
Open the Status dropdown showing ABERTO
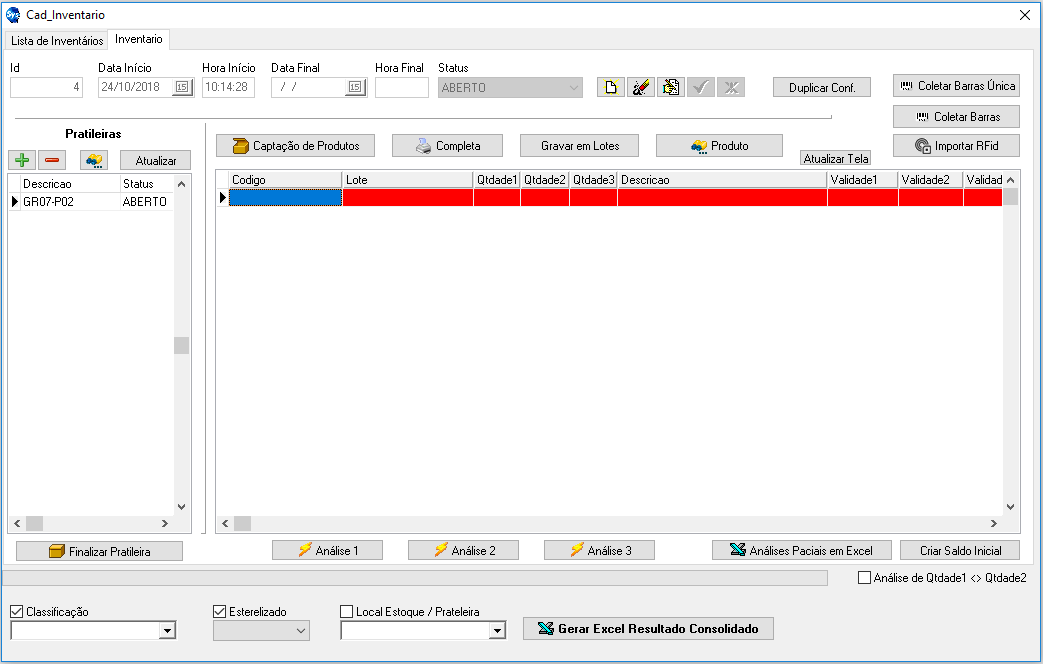pos(573,87)
